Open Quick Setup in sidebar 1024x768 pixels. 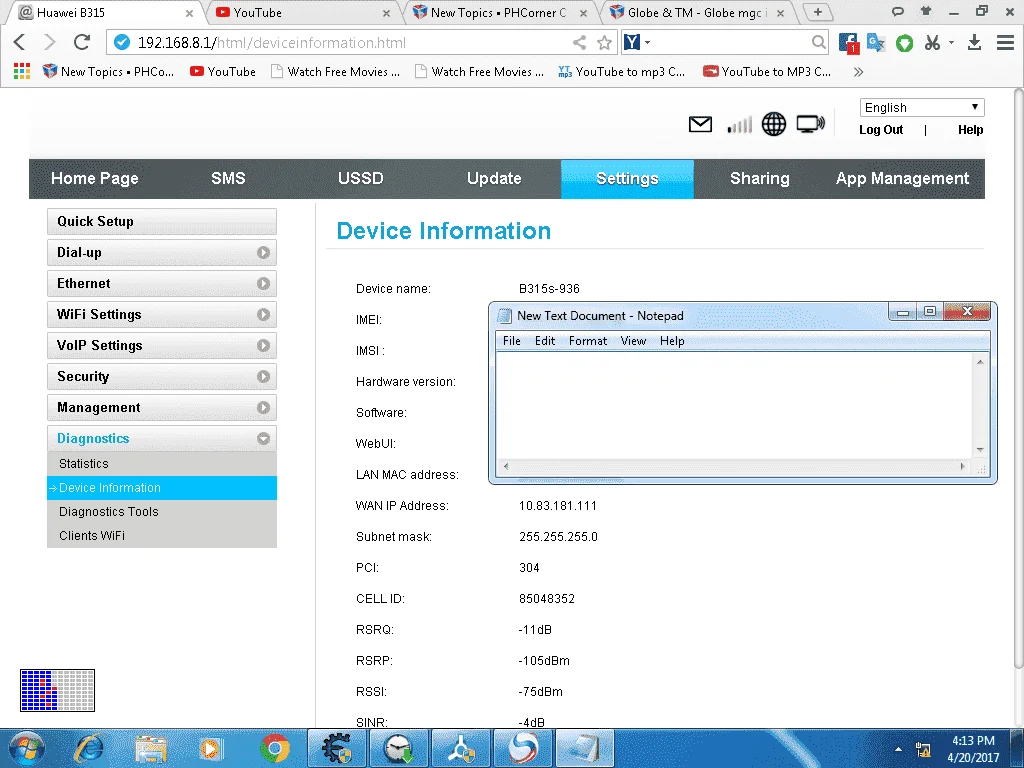click(x=162, y=221)
